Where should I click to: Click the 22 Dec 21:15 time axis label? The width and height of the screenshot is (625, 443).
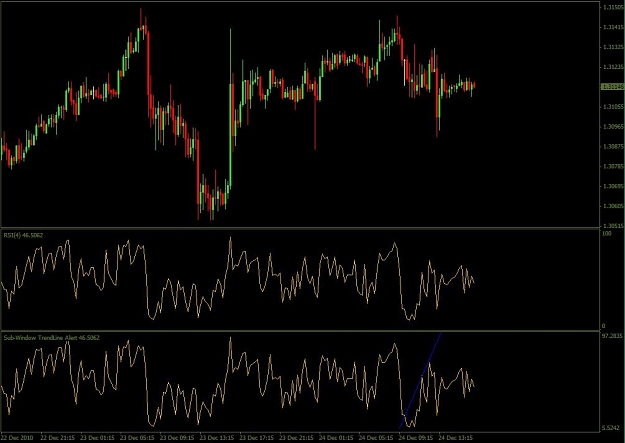(x=57, y=438)
